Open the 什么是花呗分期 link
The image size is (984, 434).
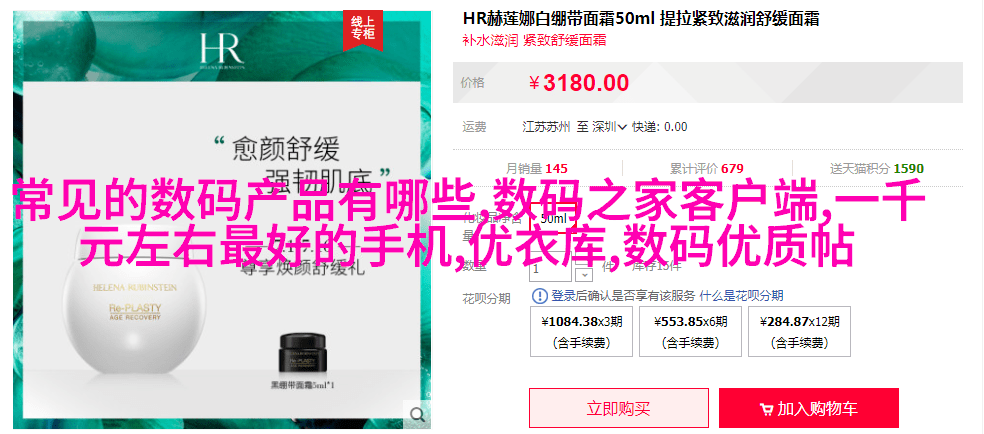coord(741,295)
